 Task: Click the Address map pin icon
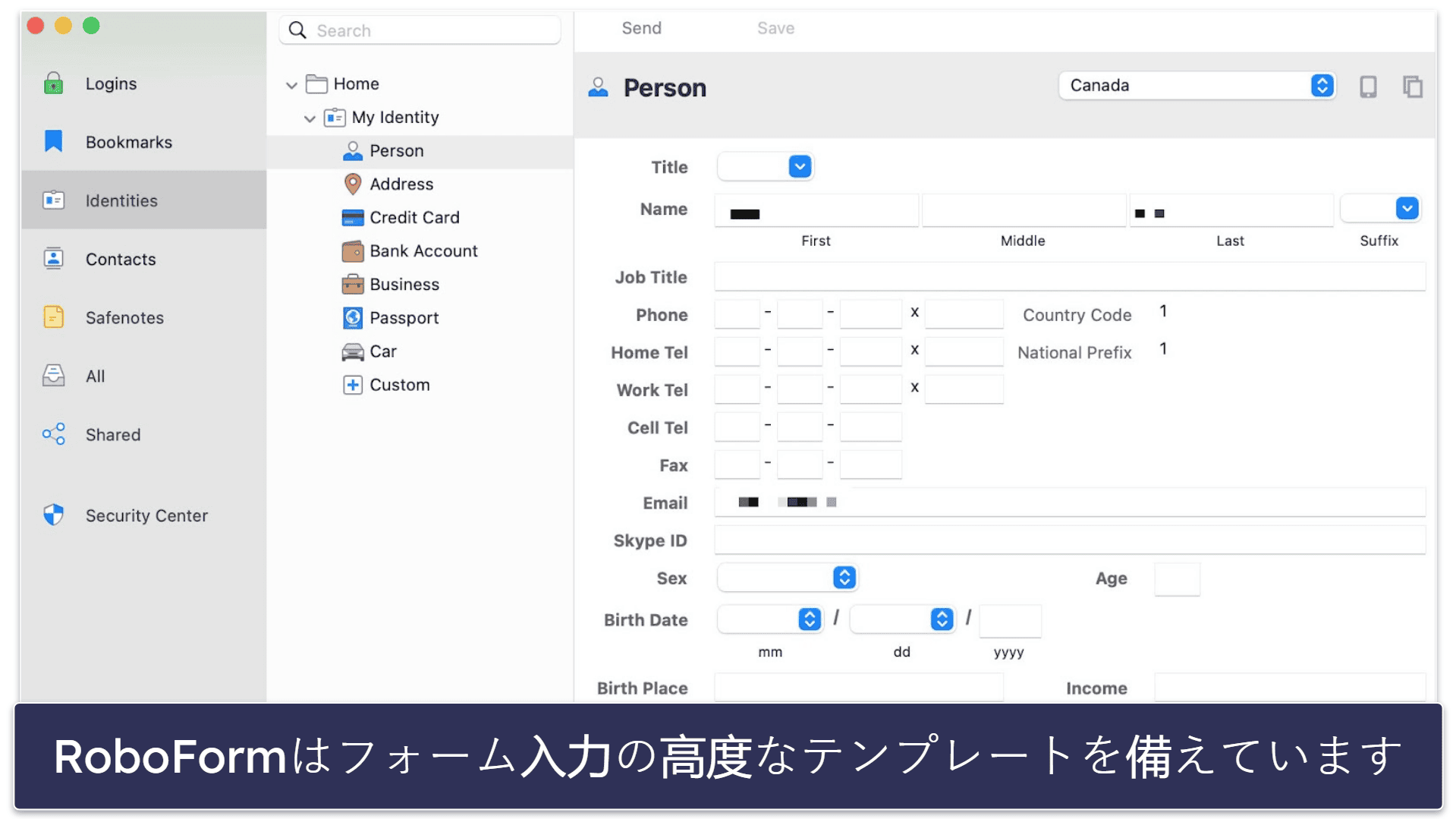[353, 184]
